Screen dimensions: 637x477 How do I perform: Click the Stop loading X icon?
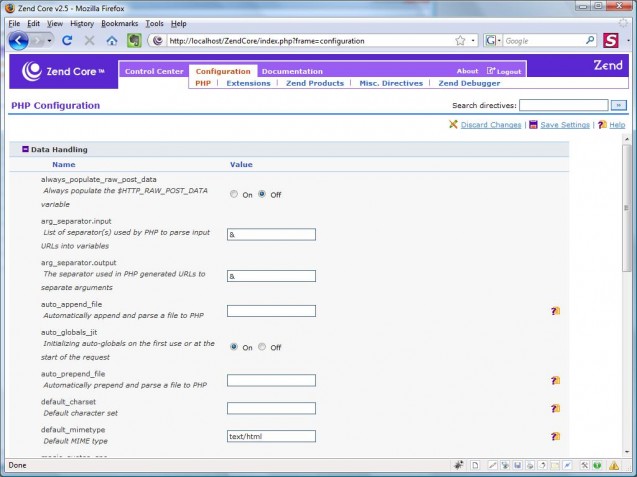[x=89, y=40]
